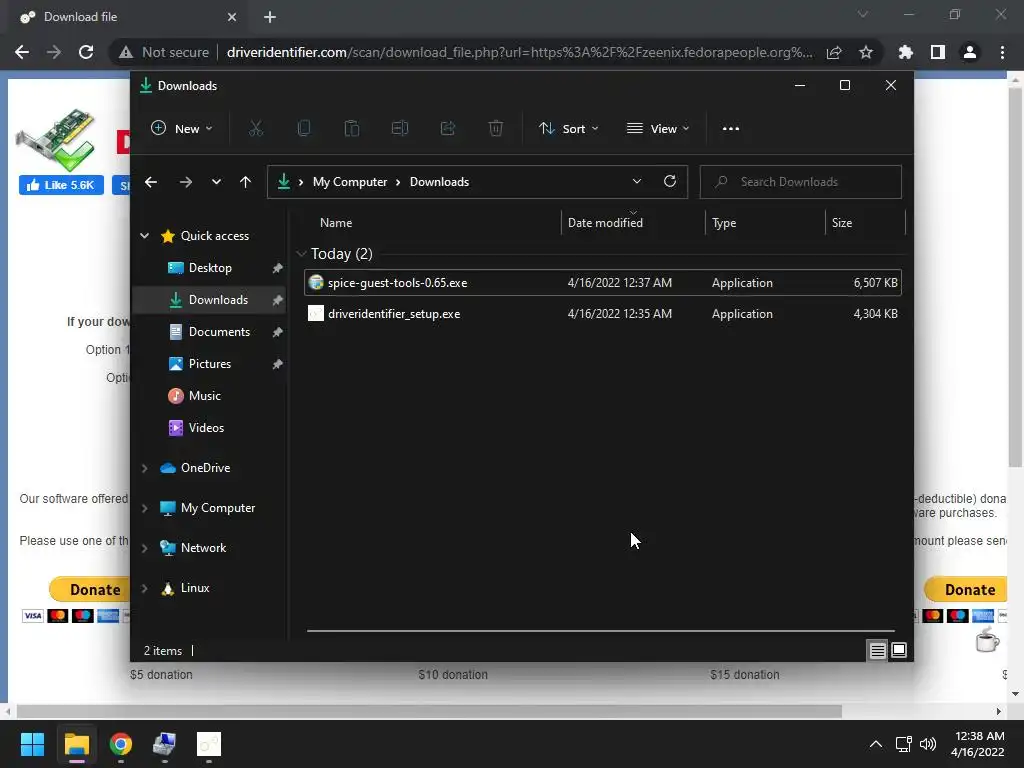This screenshot has height=768, width=1024.
Task: Collapse the Quick access tree
Action: (x=144, y=236)
